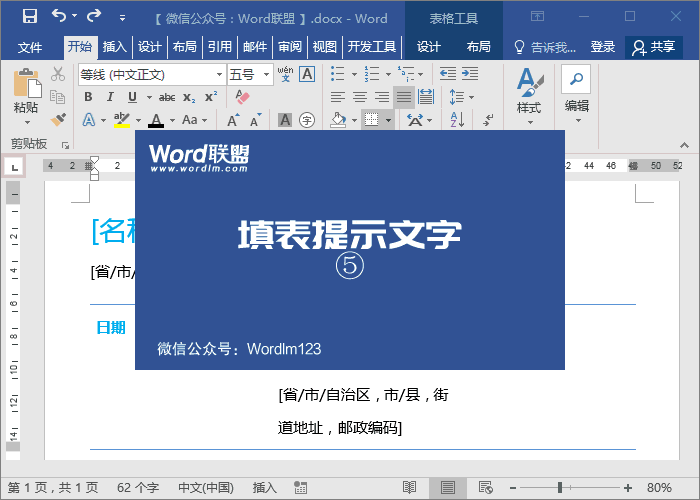Viewport: 700px width, 500px height.
Task: Apply the black font color
Action: click(156, 120)
